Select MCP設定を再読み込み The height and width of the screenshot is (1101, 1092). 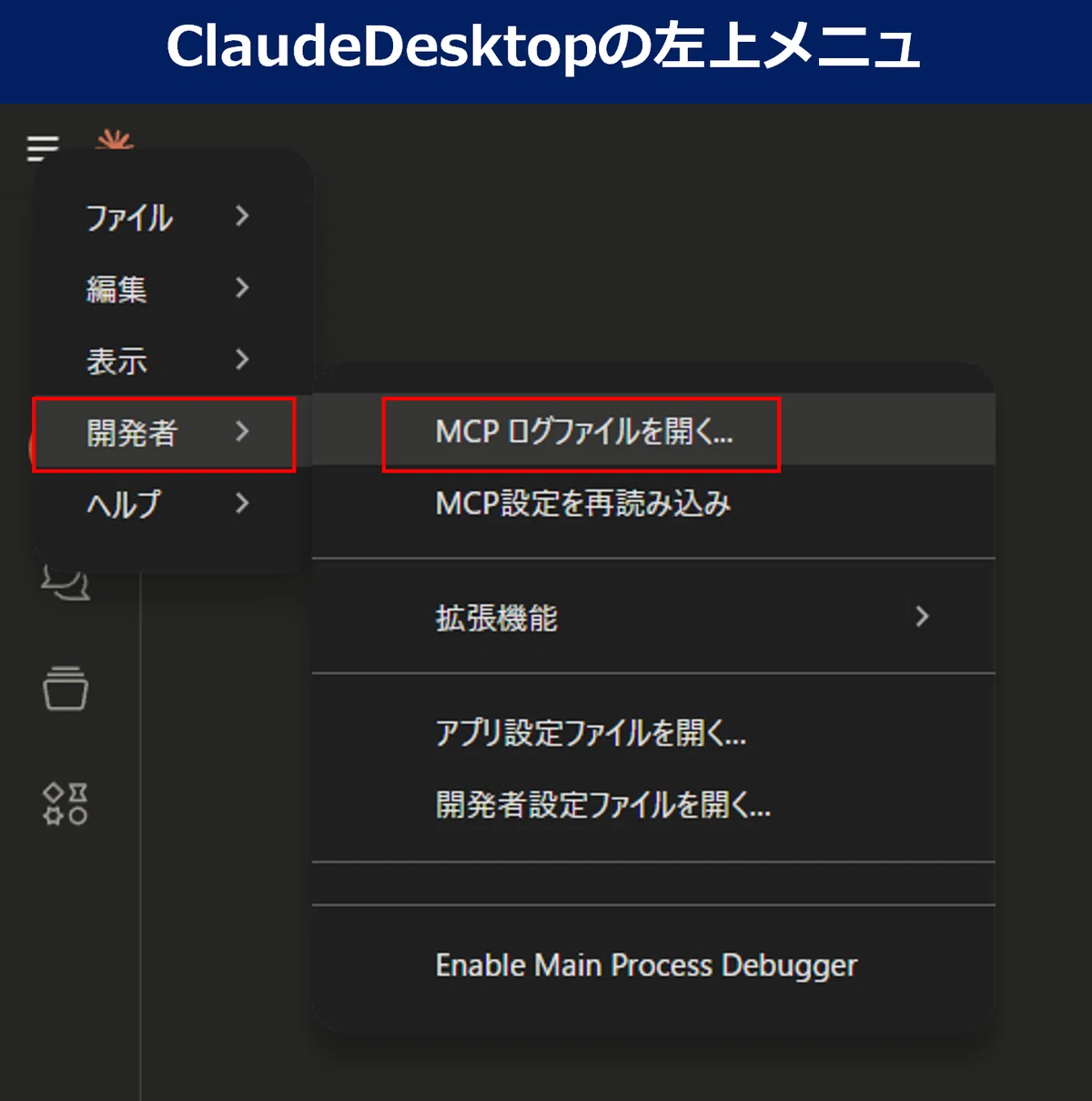pyautogui.click(x=653, y=503)
